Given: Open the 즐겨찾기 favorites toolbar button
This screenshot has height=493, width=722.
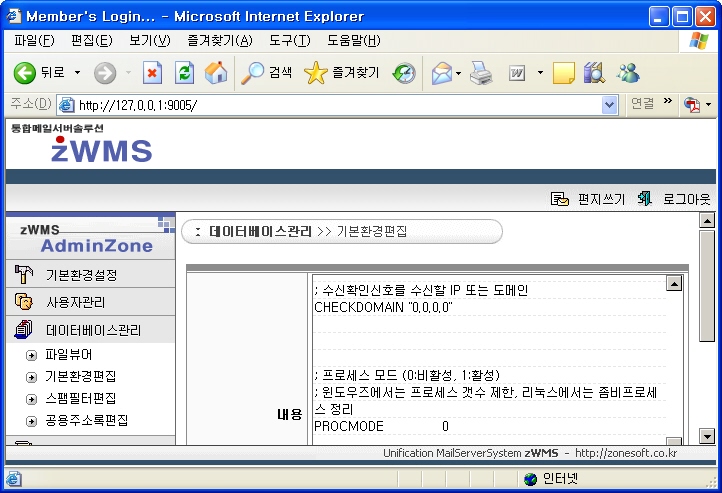Looking at the screenshot, I should point(342,73).
